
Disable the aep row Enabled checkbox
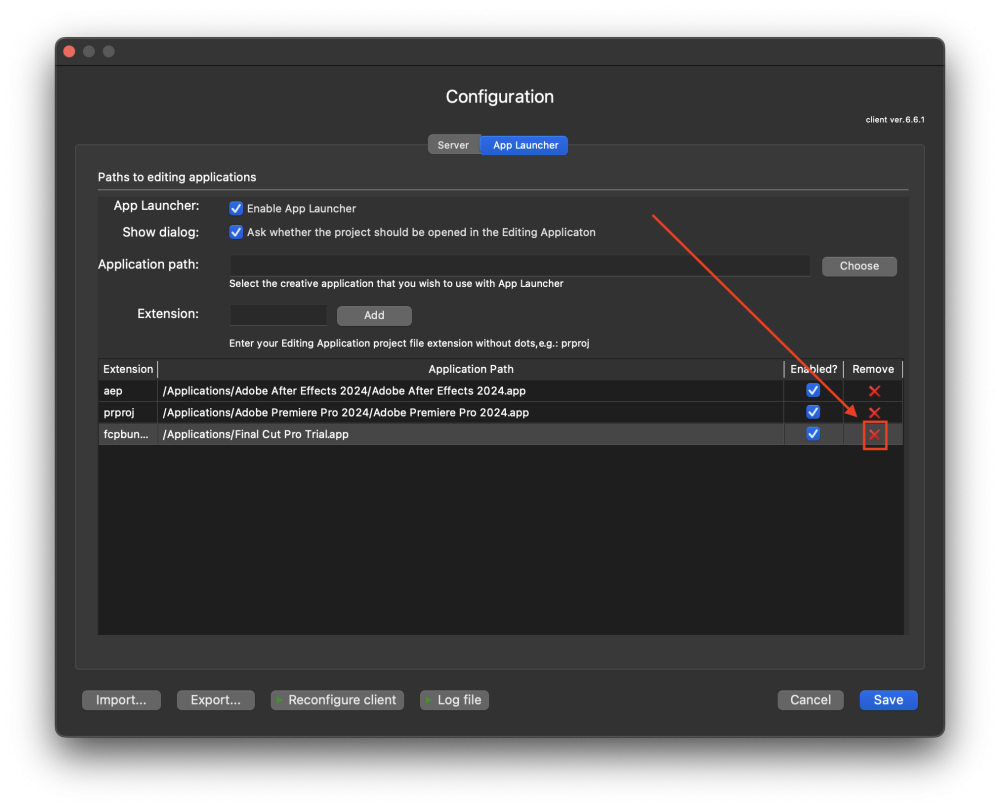[813, 390]
